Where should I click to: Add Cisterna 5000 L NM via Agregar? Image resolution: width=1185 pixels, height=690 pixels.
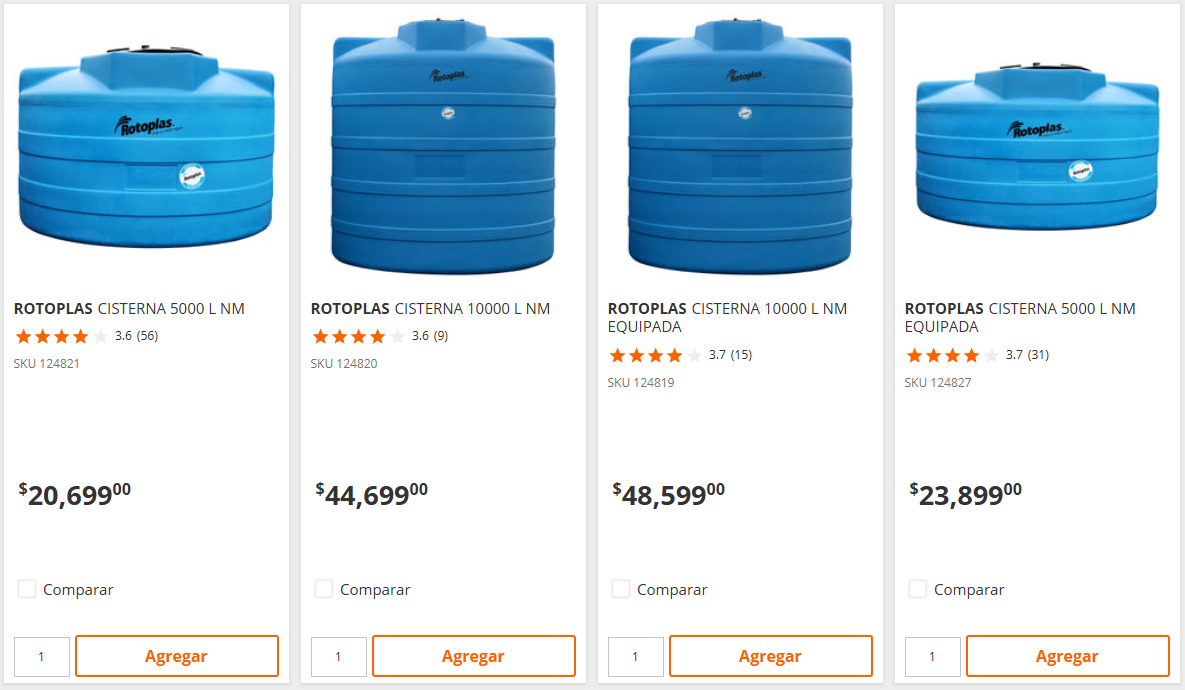coord(177,656)
